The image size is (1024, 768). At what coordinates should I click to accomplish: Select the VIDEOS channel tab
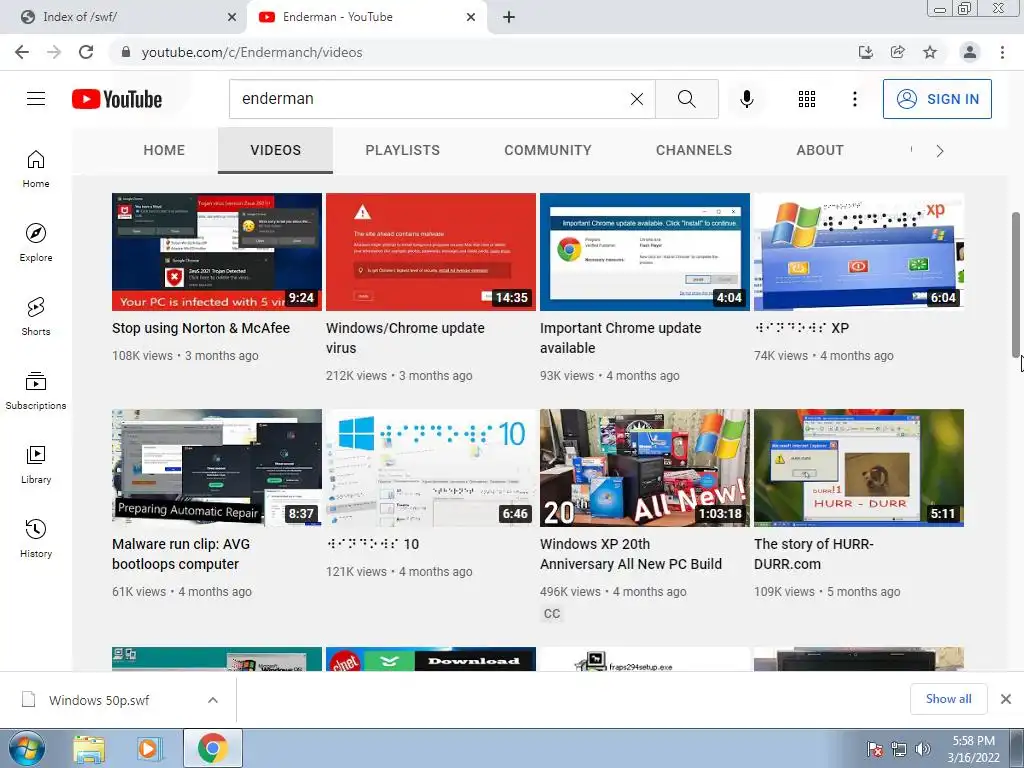pos(276,150)
